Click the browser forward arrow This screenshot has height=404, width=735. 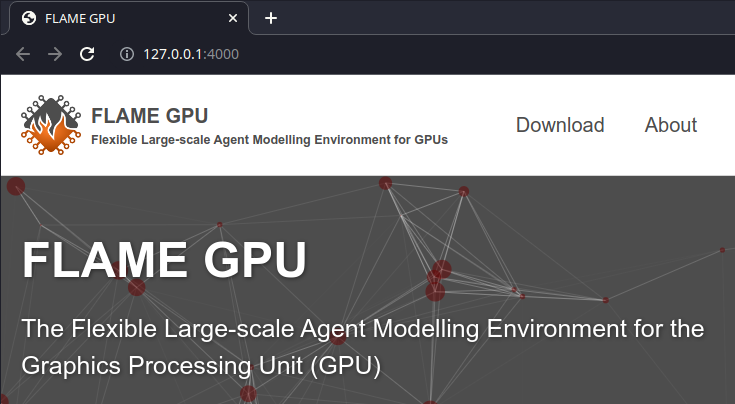(55, 54)
